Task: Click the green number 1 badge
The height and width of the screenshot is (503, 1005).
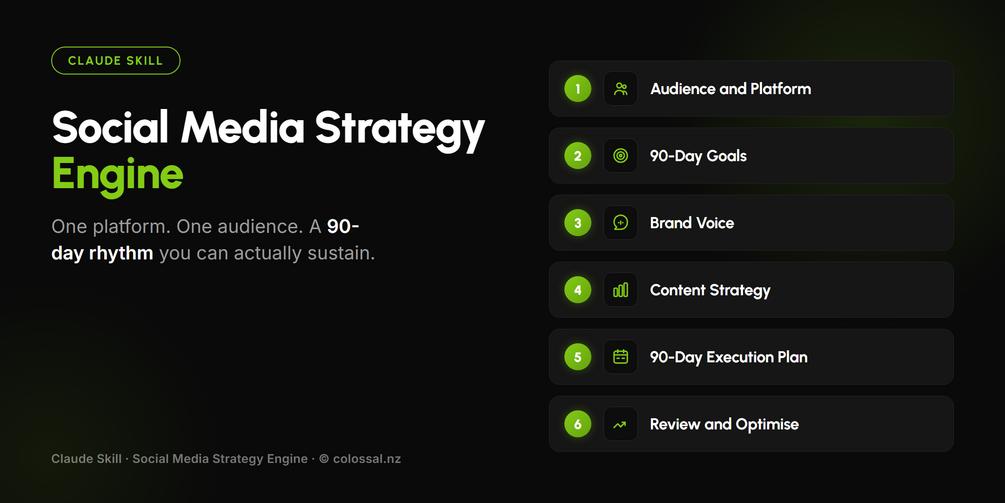Action: coord(577,88)
